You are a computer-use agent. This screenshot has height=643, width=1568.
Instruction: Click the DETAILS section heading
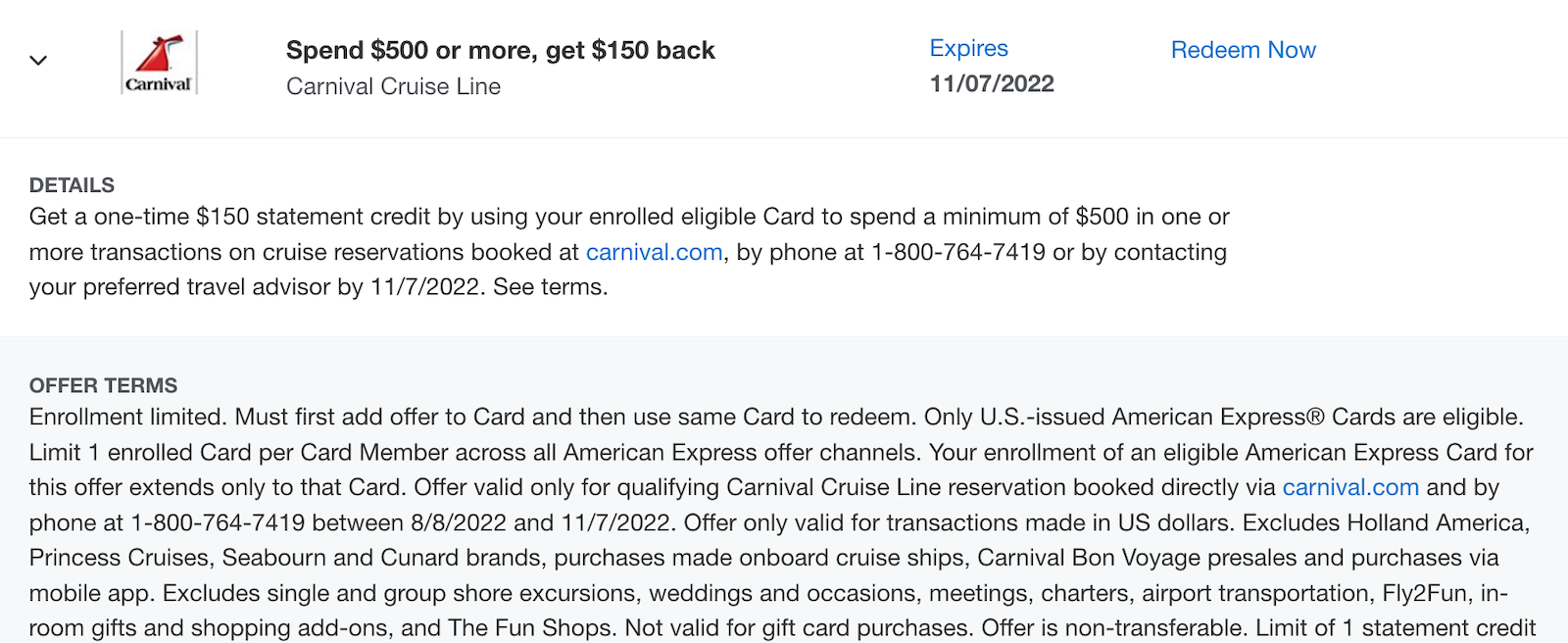(x=72, y=185)
